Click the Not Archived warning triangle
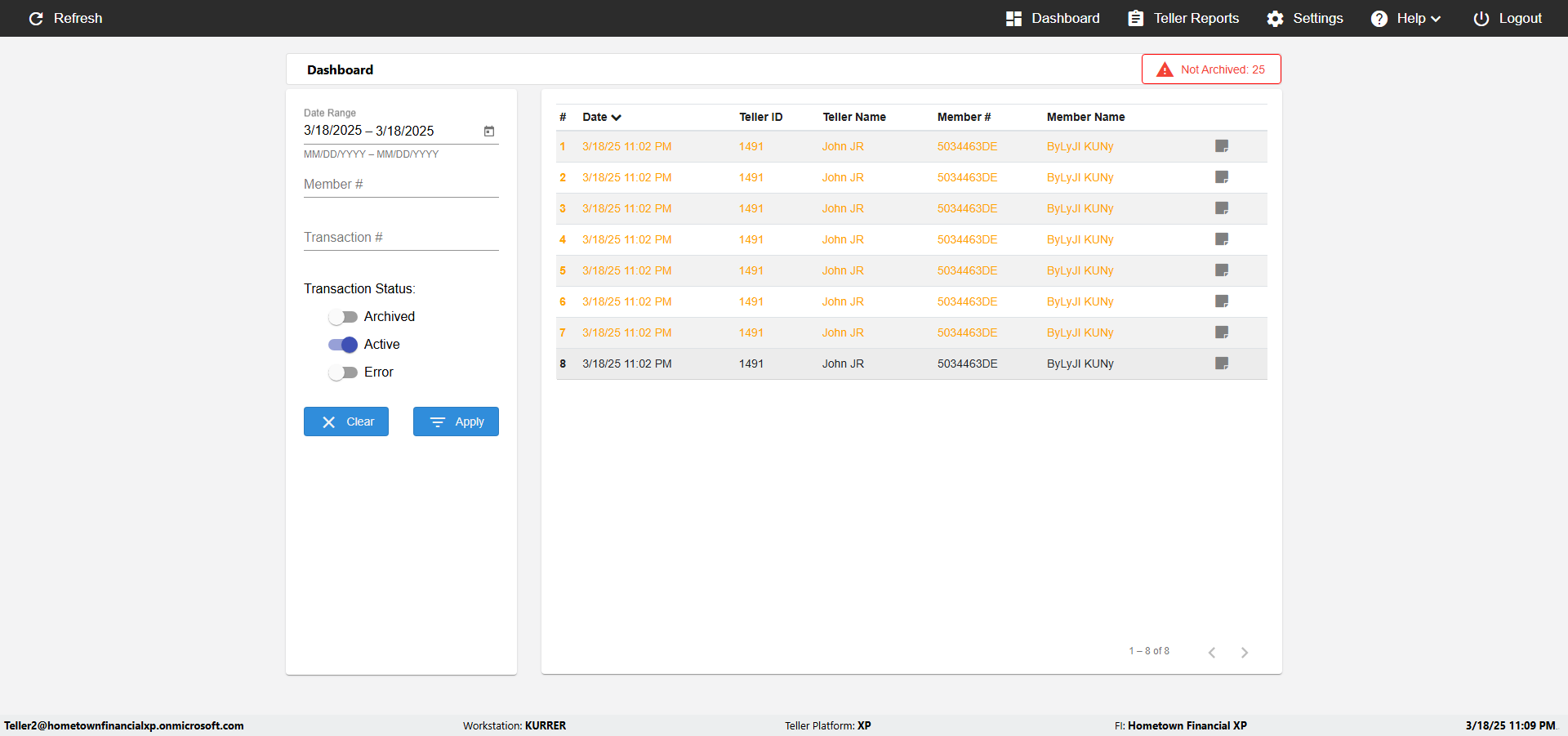Viewport: 1568px width, 736px height. [x=1165, y=69]
